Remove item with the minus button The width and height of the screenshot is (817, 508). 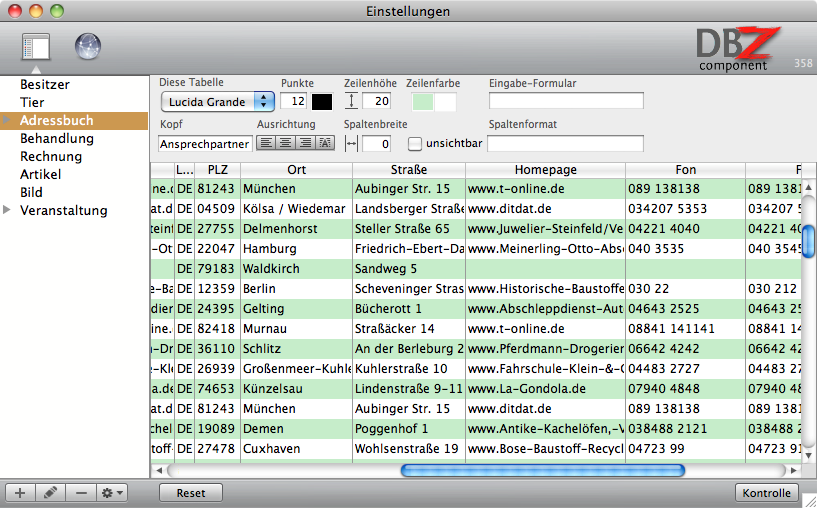(81, 493)
